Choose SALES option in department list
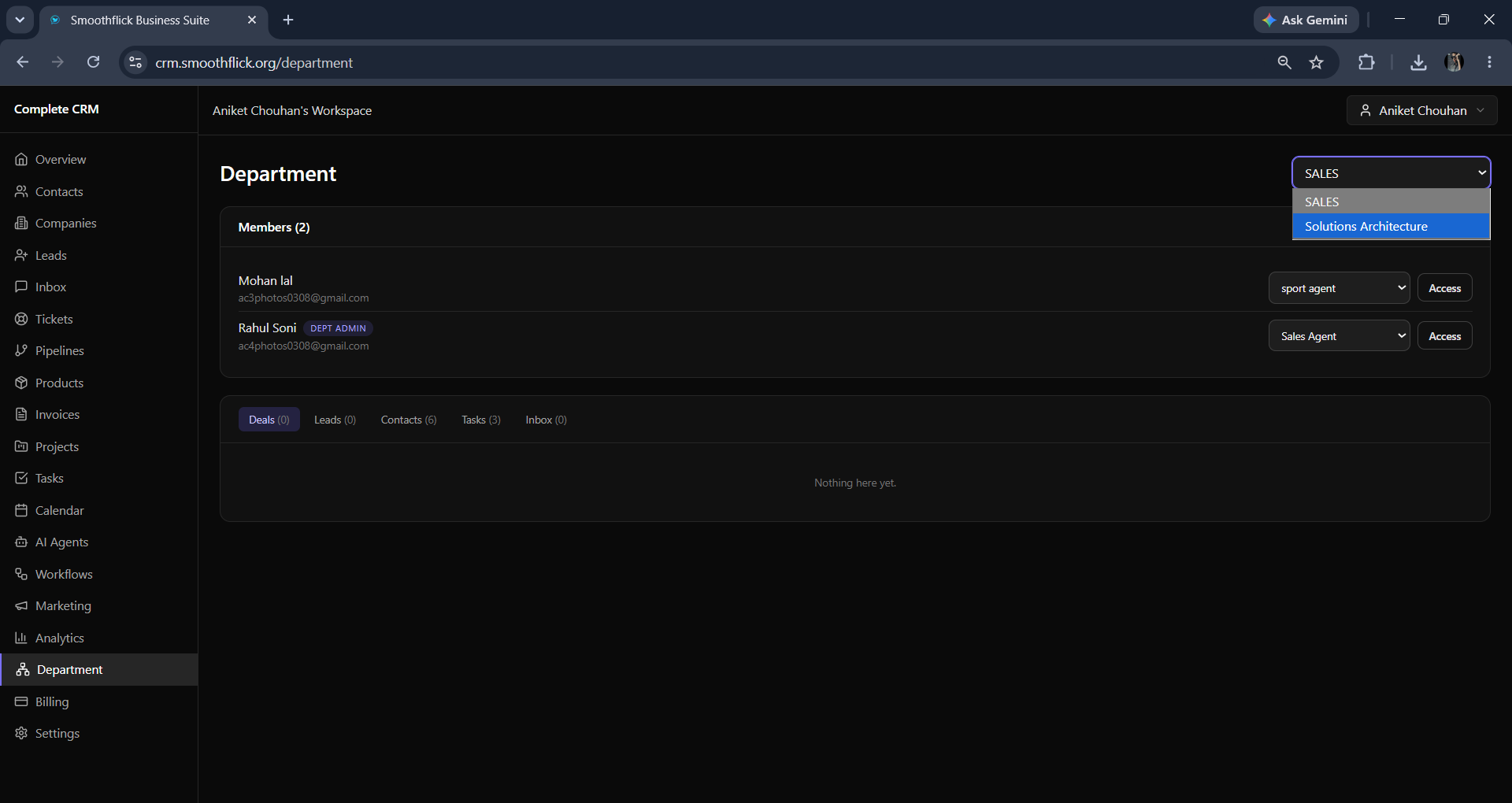This screenshot has height=803, width=1512. pyautogui.click(x=1391, y=202)
